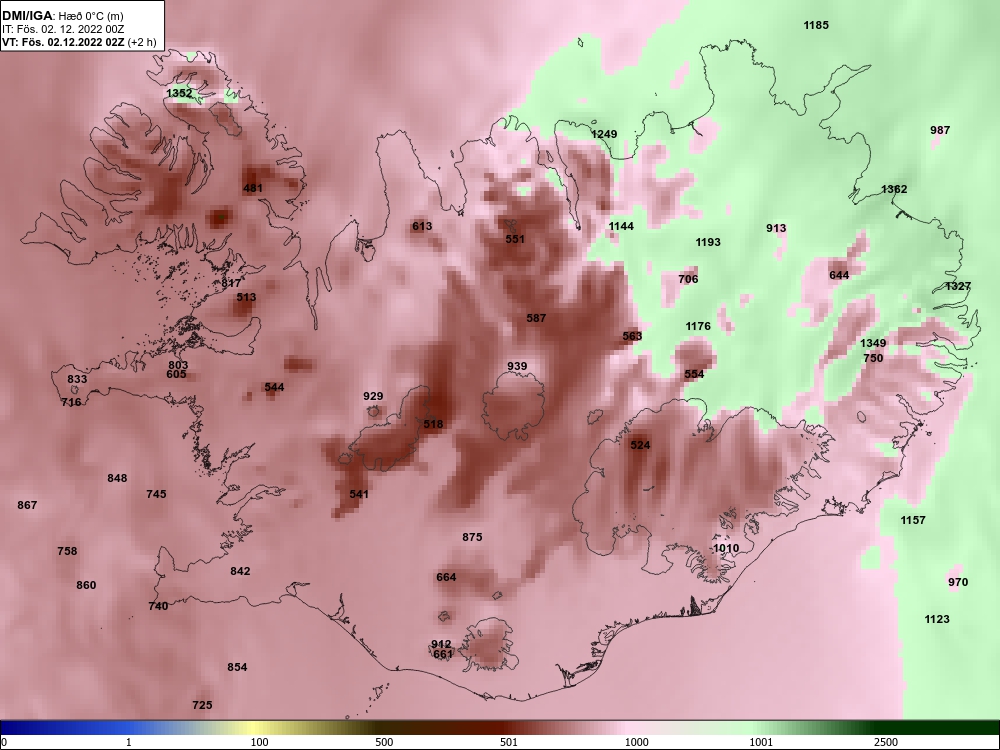Select the 970 value offshore
This screenshot has width=1000, height=750.
tap(958, 582)
